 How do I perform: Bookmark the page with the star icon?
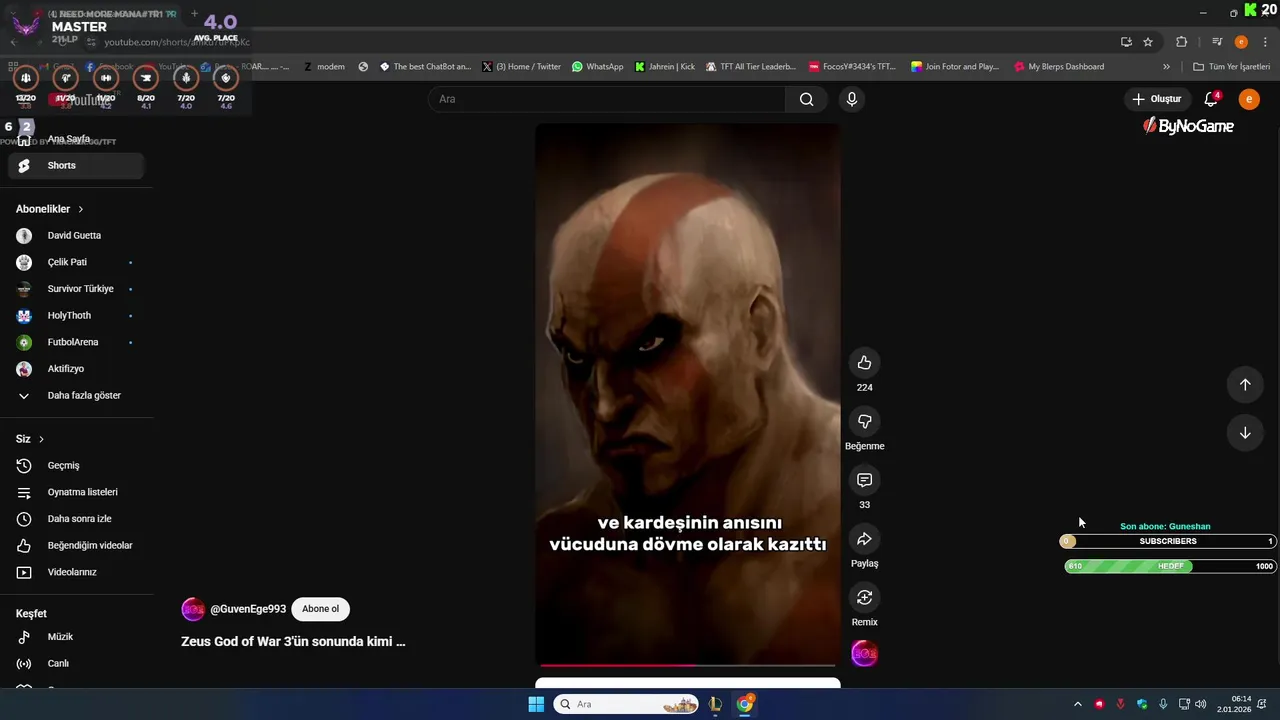[1148, 42]
